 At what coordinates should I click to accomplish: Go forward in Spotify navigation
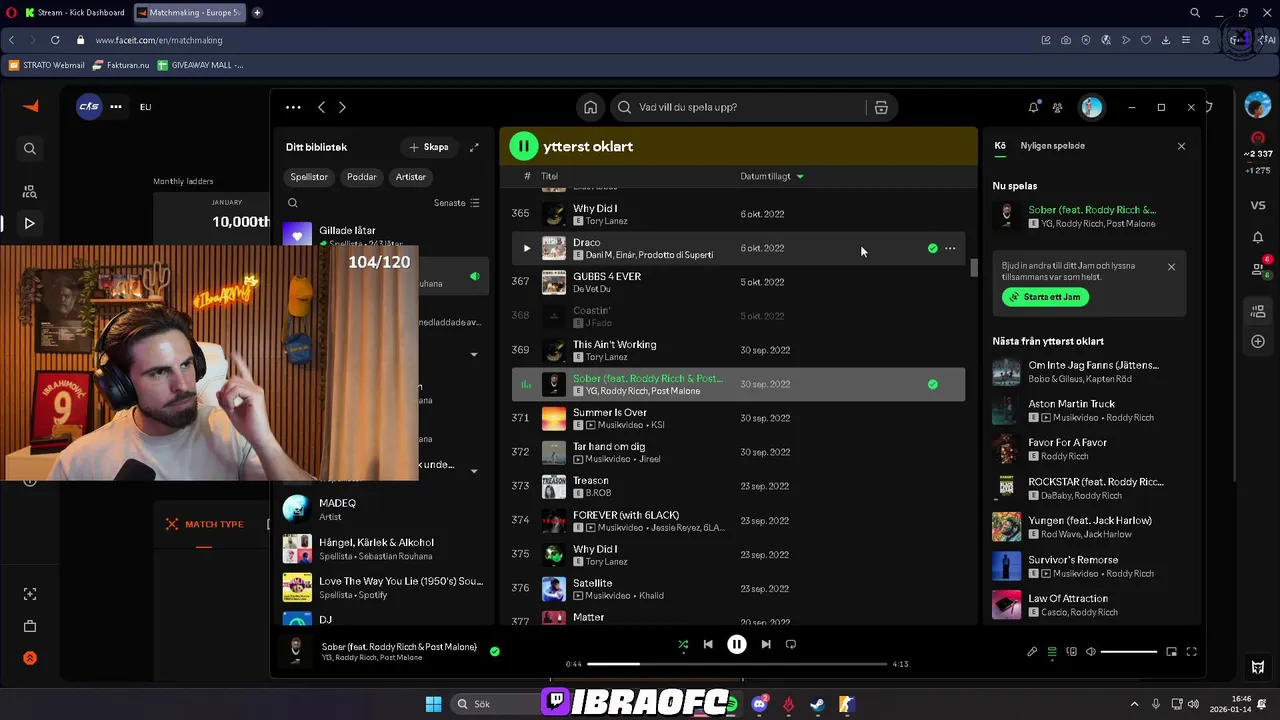(x=342, y=108)
